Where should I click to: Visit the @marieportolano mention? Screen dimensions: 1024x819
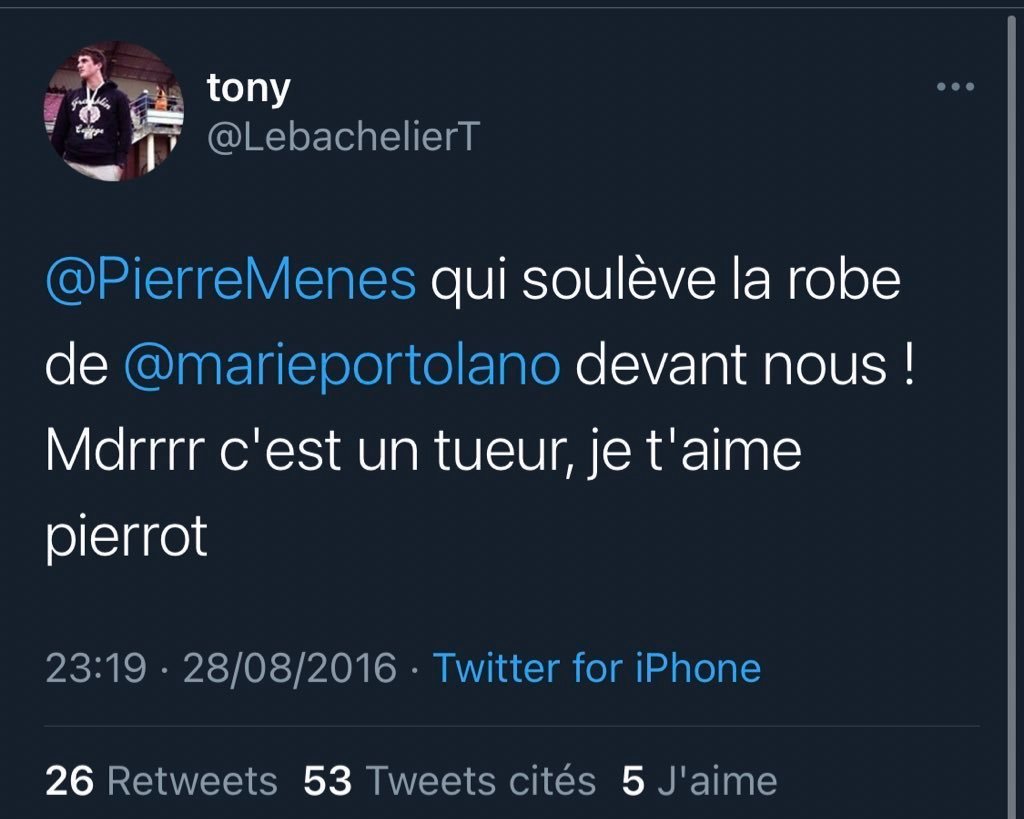tap(341, 366)
